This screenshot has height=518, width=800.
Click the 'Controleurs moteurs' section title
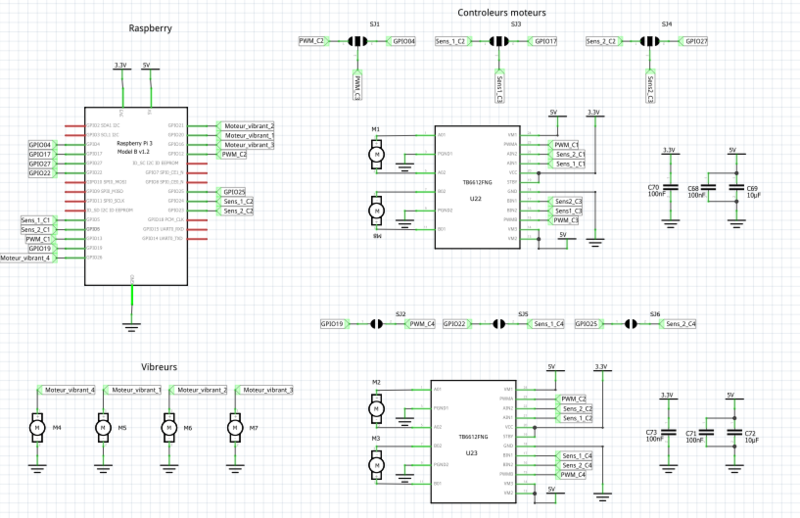[502, 13]
